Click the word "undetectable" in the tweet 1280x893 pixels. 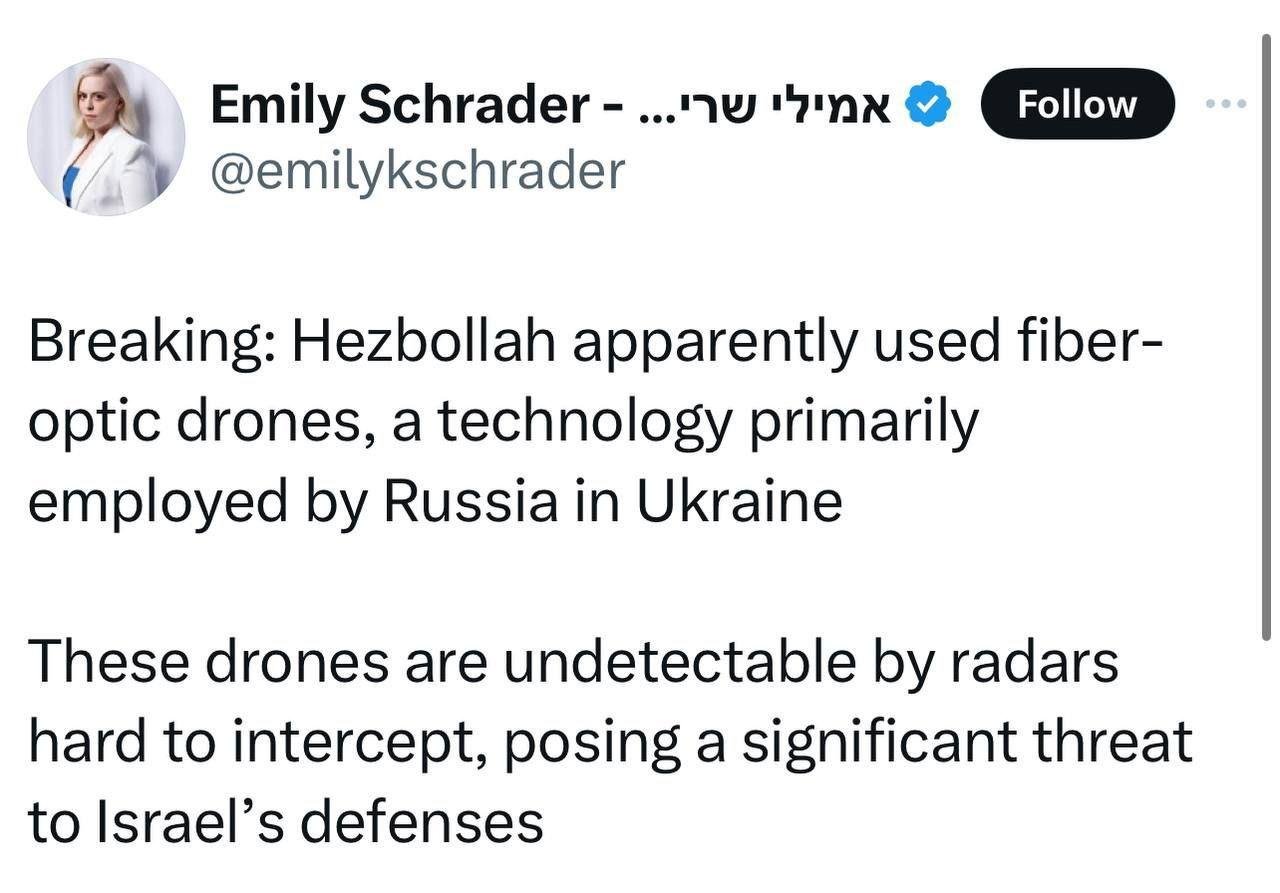(x=679, y=661)
